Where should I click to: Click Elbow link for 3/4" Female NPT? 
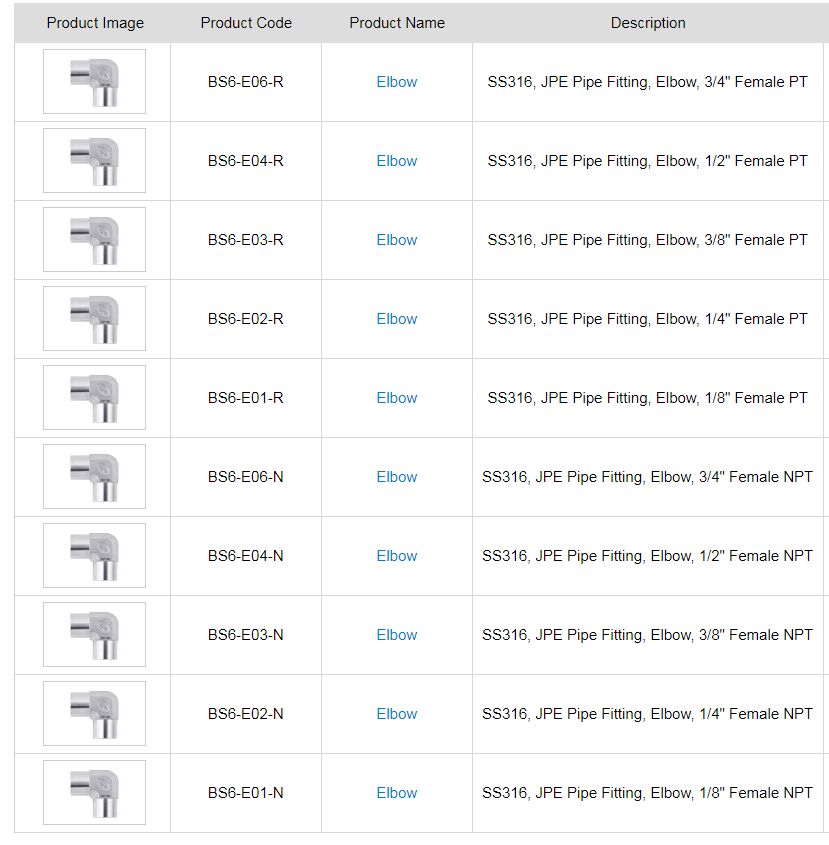[x=397, y=477]
